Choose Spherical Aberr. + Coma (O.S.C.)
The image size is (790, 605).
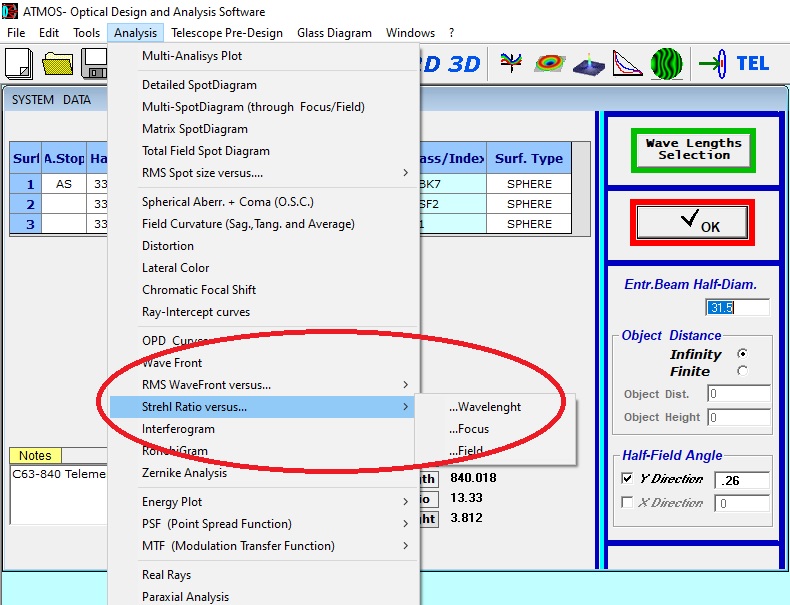pos(262,202)
